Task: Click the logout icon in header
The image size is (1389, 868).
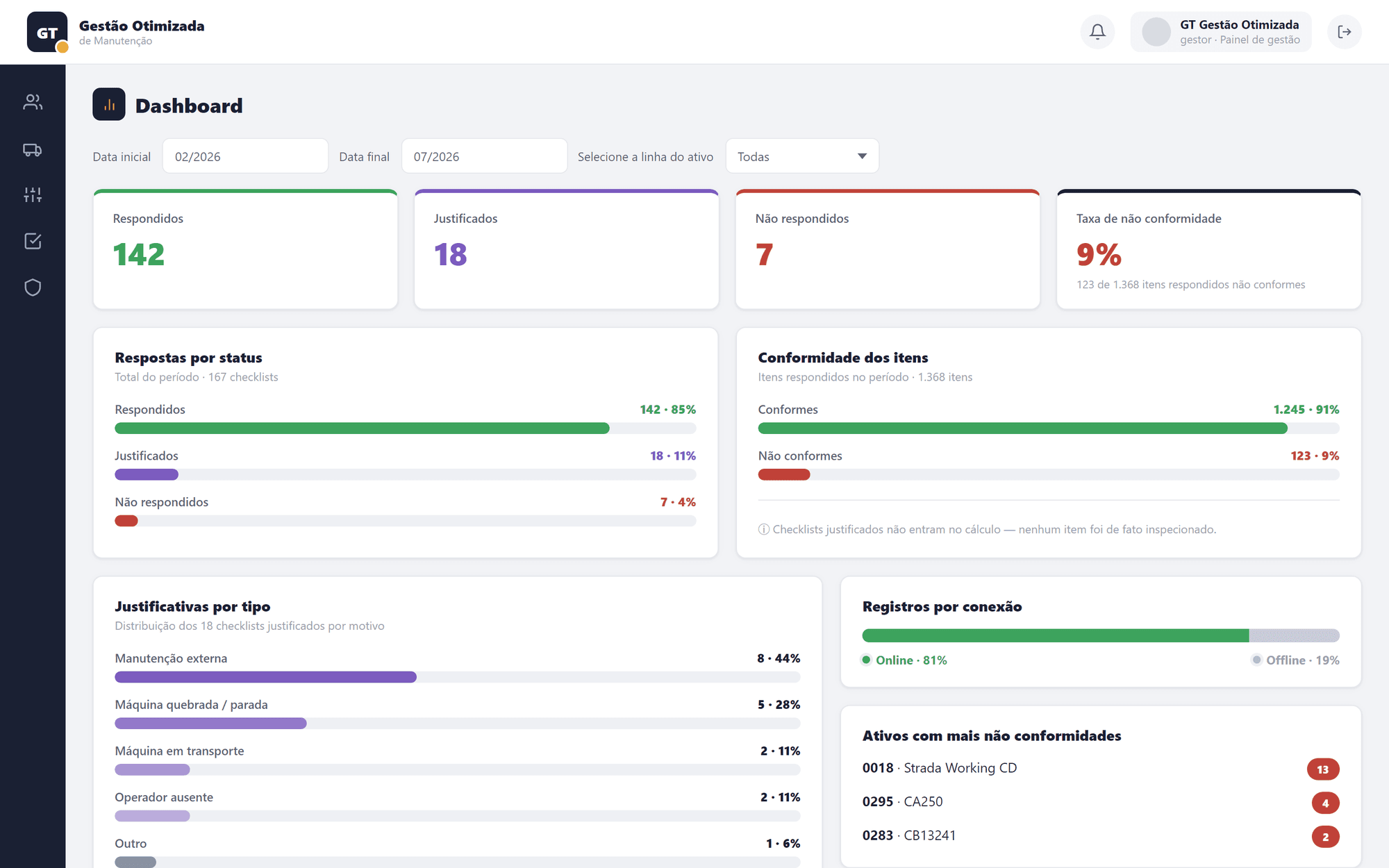Action: pos(1344,32)
